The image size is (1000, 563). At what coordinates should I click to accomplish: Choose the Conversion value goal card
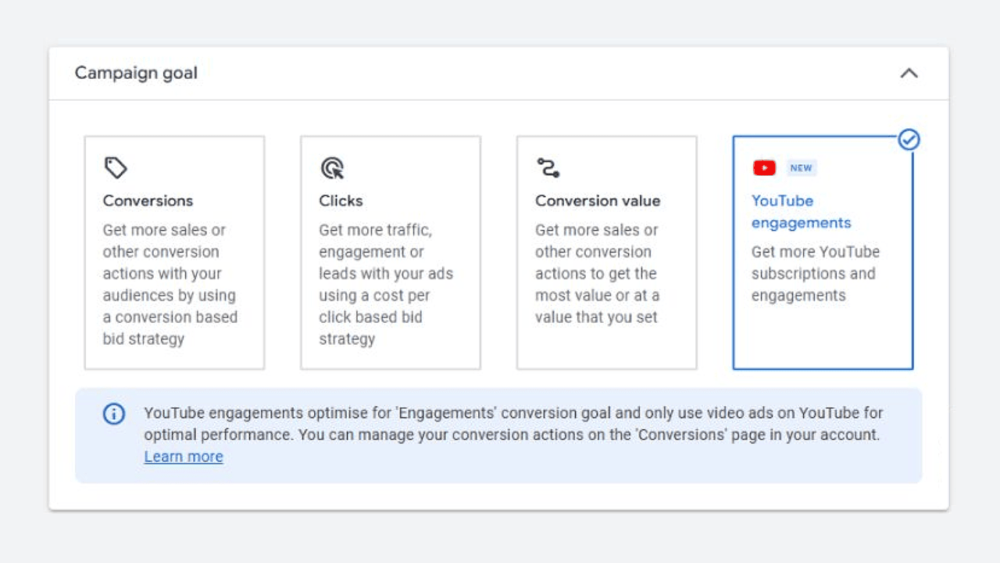607,252
